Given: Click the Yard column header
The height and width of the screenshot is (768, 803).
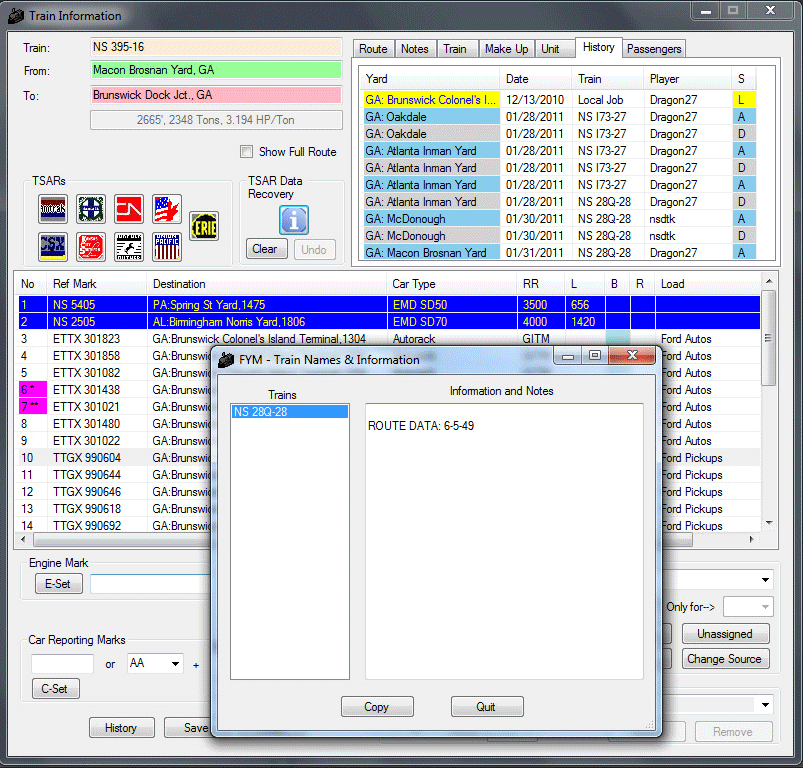Looking at the screenshot, I should [431, 79].
